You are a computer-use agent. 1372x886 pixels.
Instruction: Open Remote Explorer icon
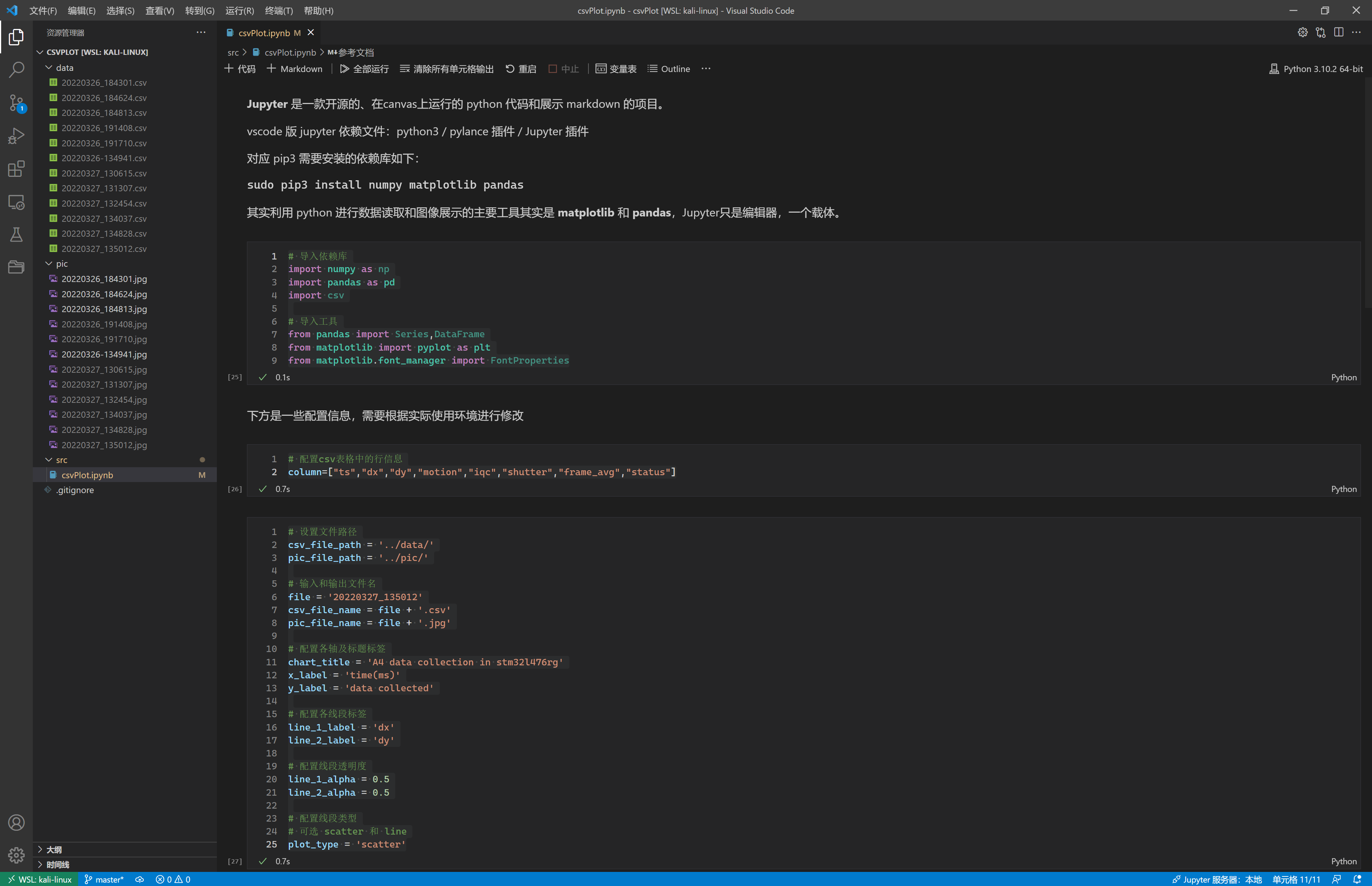pos(16,202)
